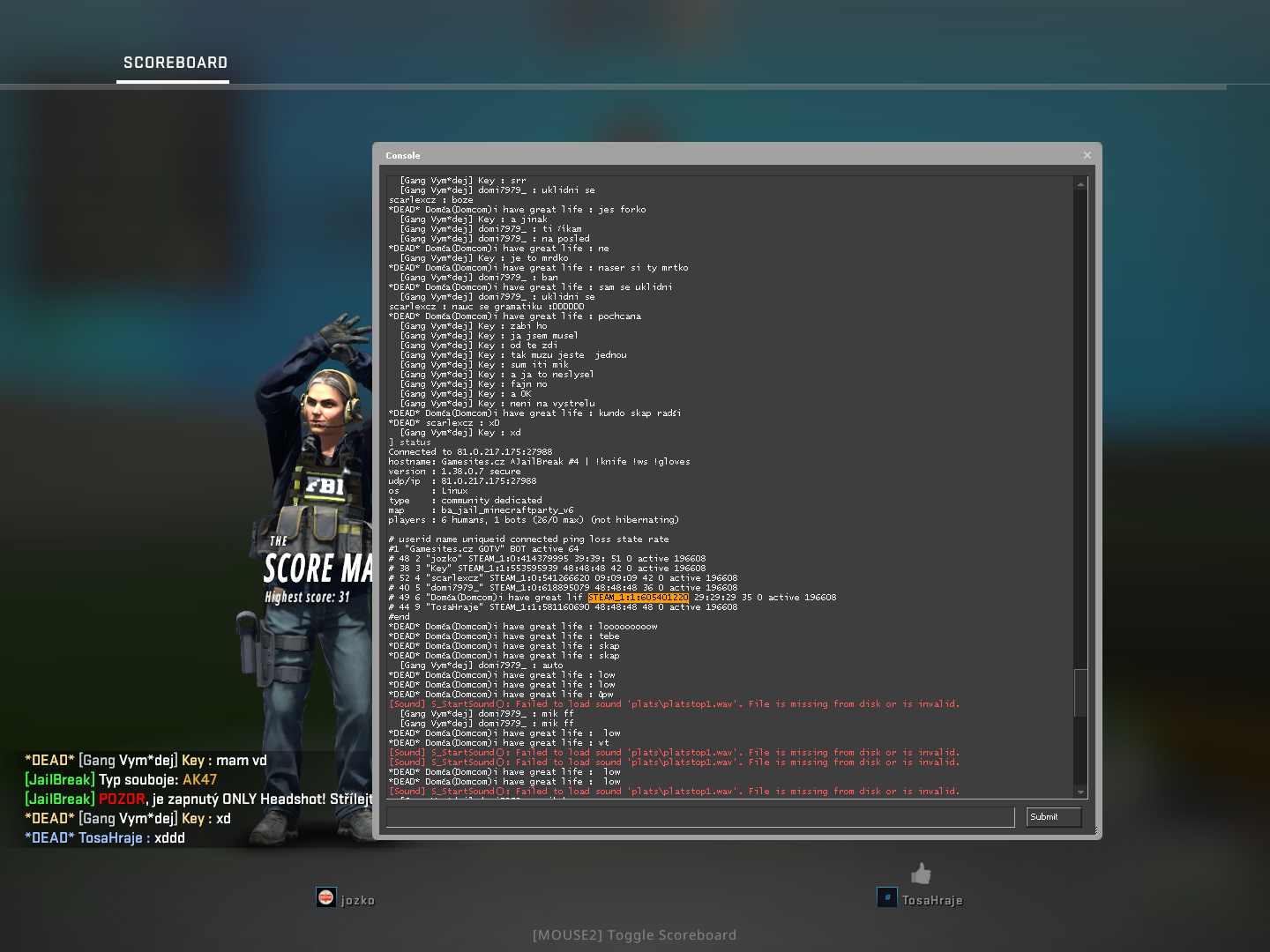Click the TosaHraje player name label
This screenshot has width=1270, height=952.
point(932,901)
